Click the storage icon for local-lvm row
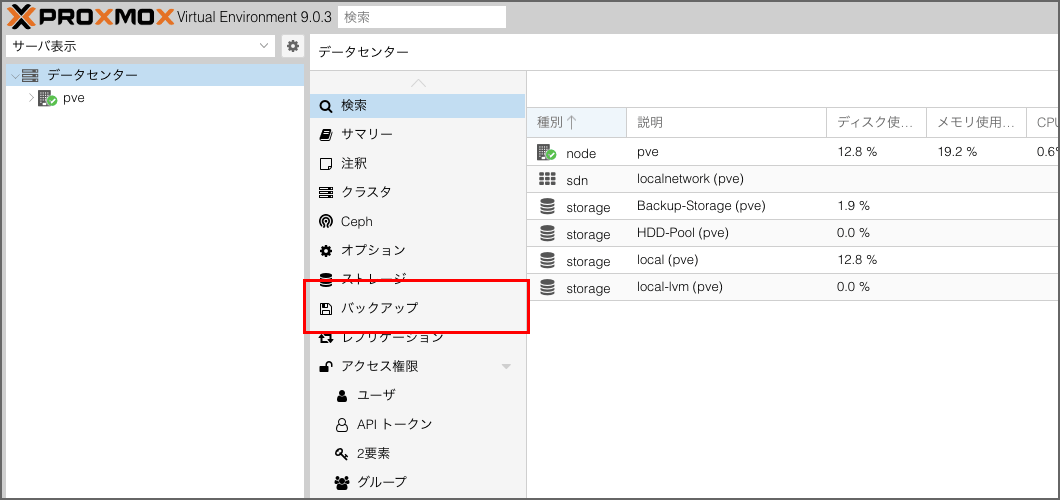This screenshot has width=1060, height=500. tap(546, 287)
